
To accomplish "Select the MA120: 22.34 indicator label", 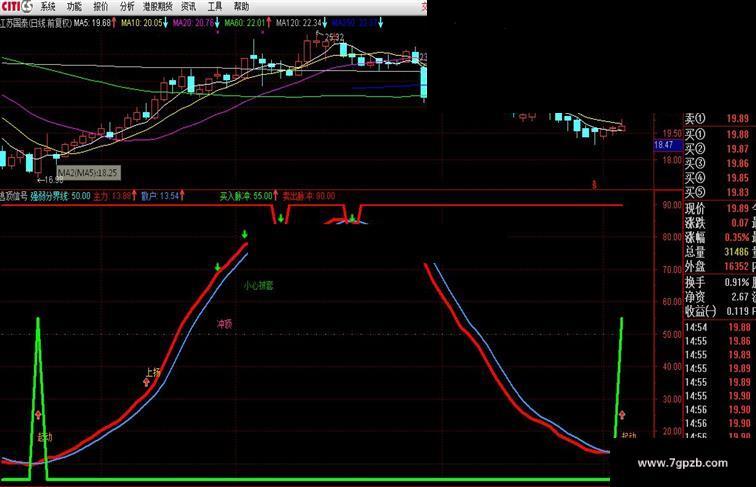I will (x=298, y=23).
